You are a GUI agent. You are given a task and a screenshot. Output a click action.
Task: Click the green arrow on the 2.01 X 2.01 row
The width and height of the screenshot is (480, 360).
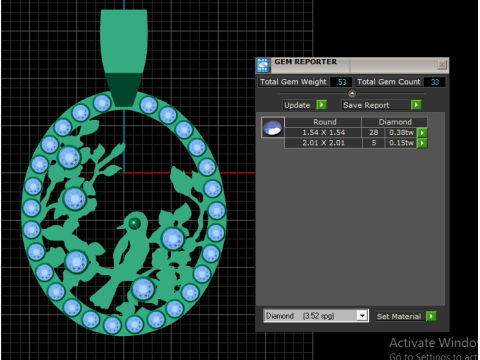[x=422, y=143]
